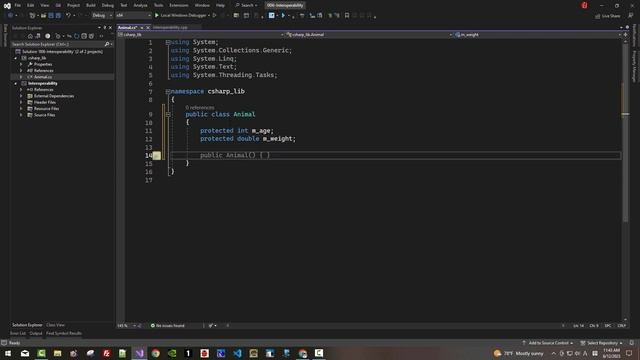Expand the Header Files folder
Viewport: 640px width, 360px height.
pyautogui.click(x=21, y=102)
